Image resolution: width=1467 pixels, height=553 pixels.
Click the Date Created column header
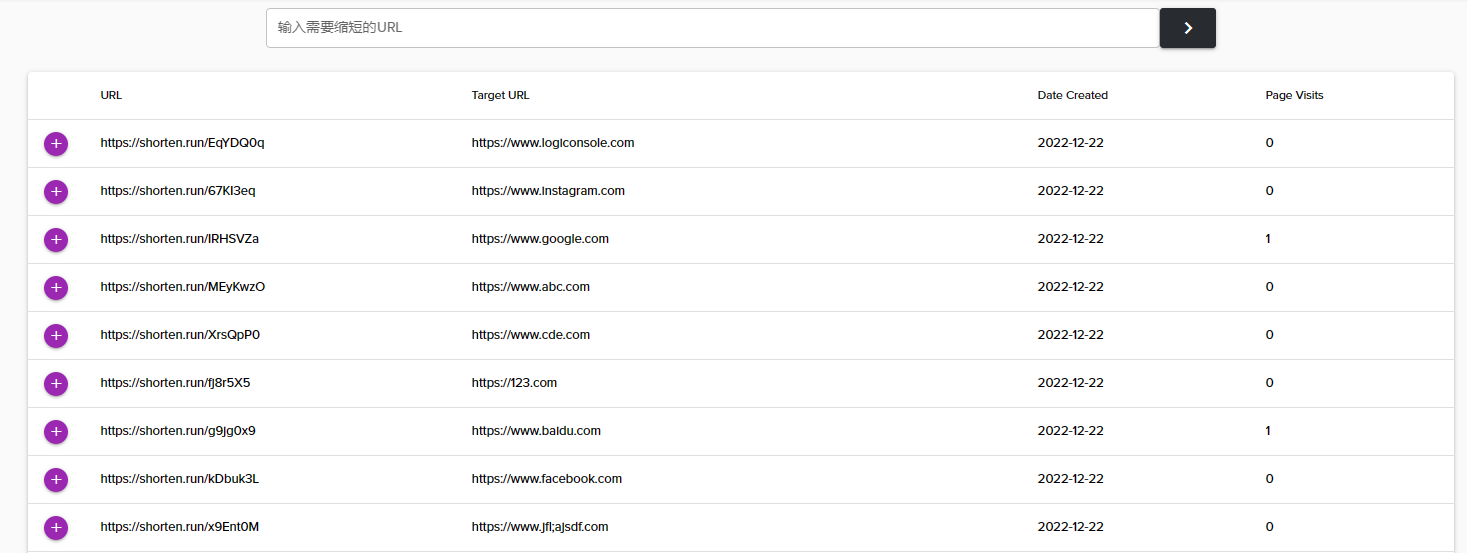pyautogui.click(x=1073, y=95)
